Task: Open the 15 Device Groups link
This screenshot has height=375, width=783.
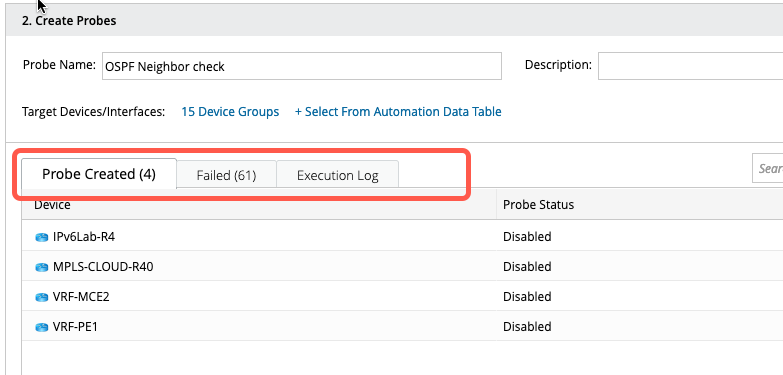Action: 230,111
